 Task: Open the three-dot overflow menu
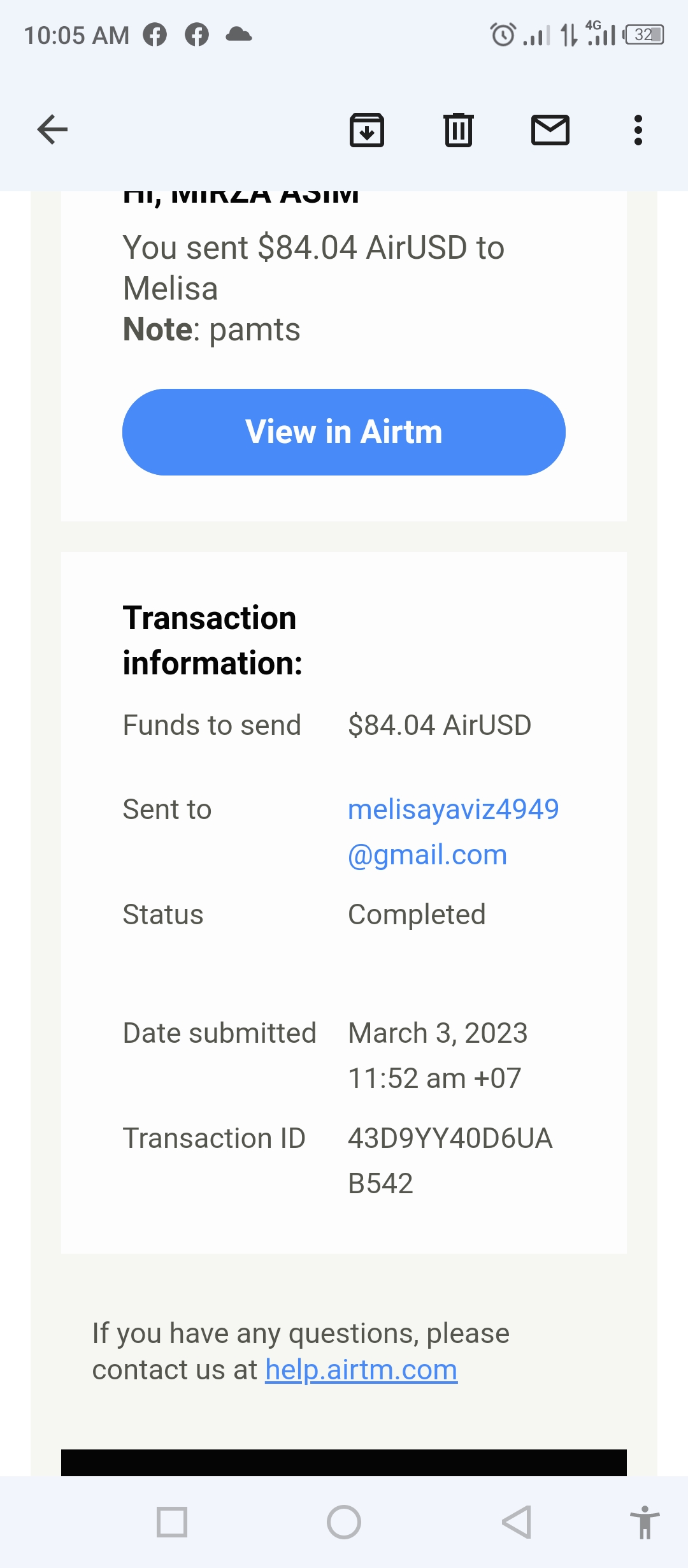click(638, 130)
